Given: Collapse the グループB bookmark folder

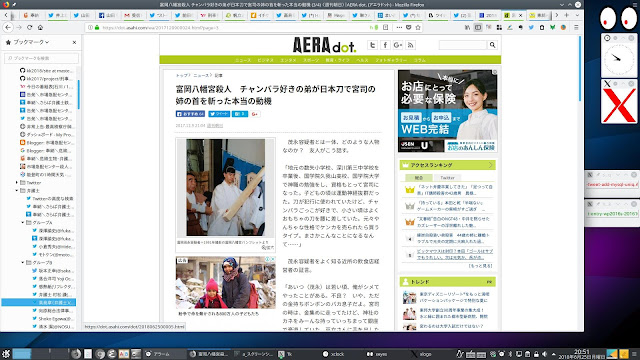Looking at the screenshot, I should tap(22, 262).
